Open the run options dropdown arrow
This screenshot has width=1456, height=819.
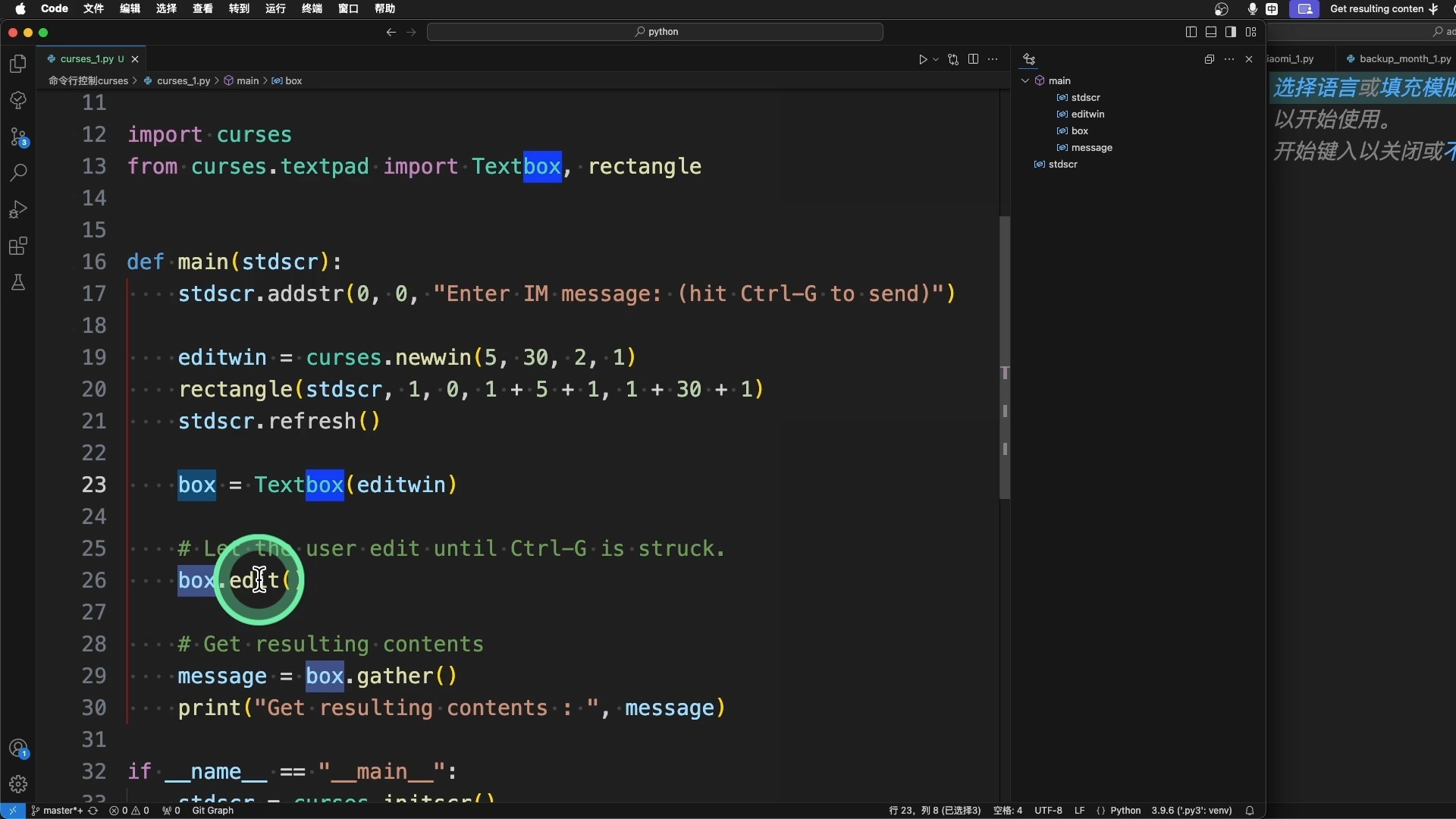pos(936,59)
